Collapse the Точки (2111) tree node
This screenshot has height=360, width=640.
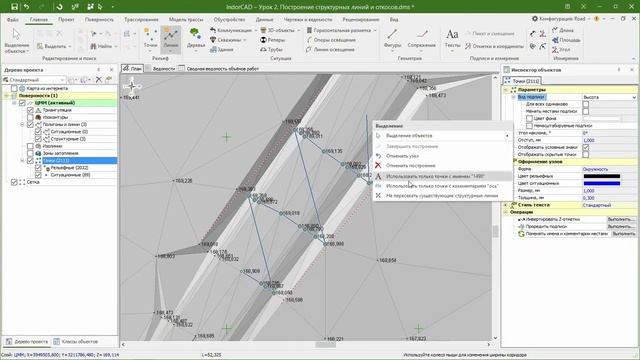pos(22,160)
